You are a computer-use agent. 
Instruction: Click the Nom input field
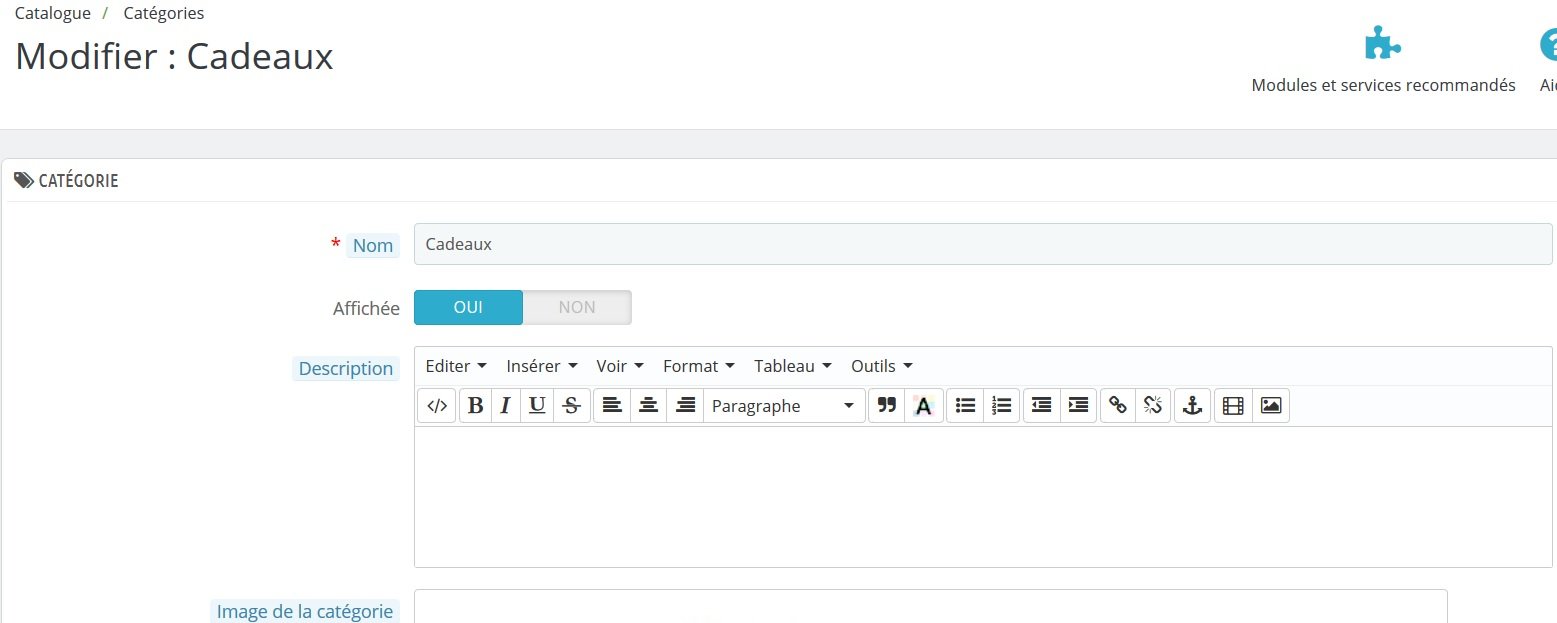pyautogui.click(x=983, y=244)
